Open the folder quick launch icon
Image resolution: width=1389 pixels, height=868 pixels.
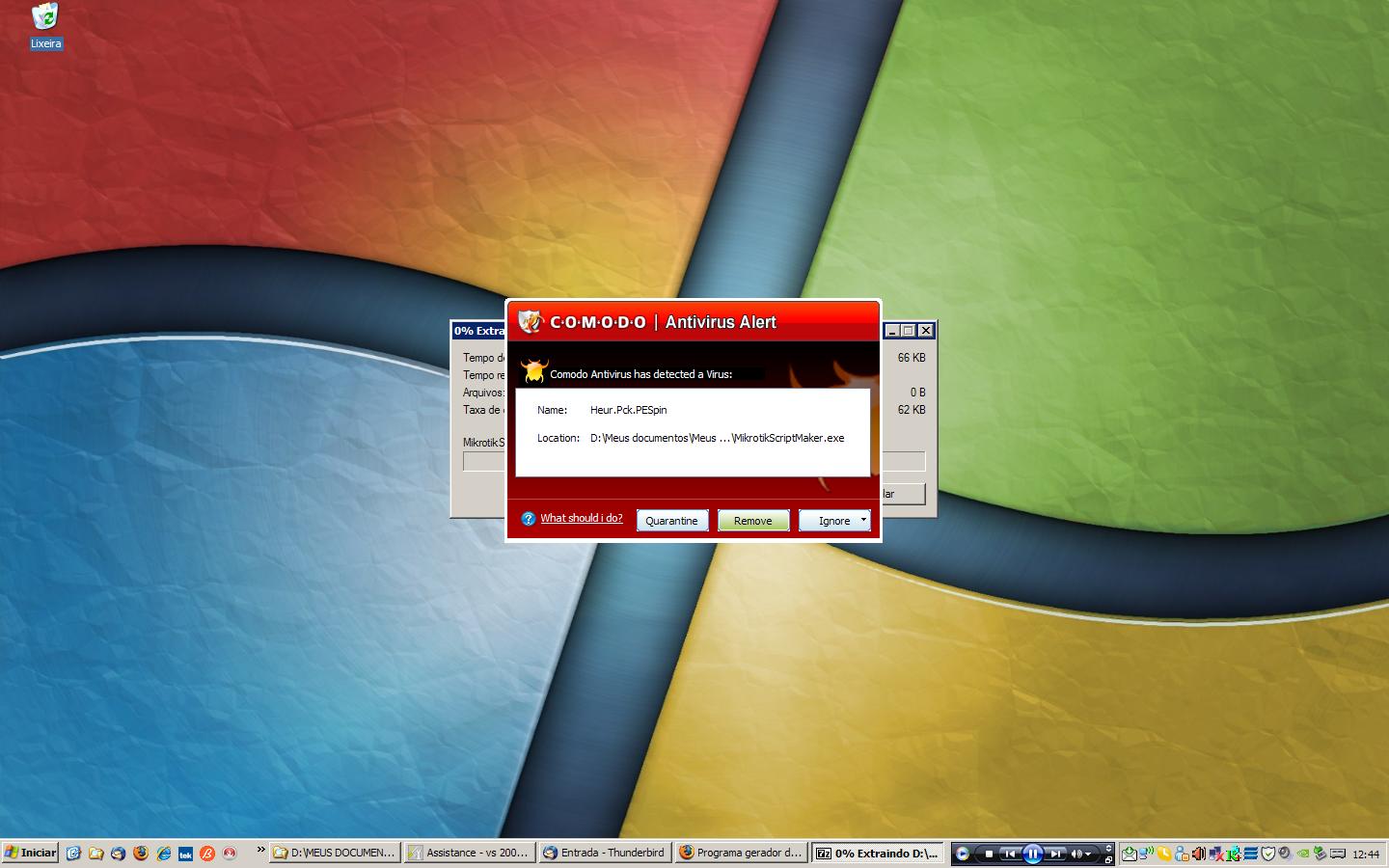pyautogui.click(x=96, y=854)
